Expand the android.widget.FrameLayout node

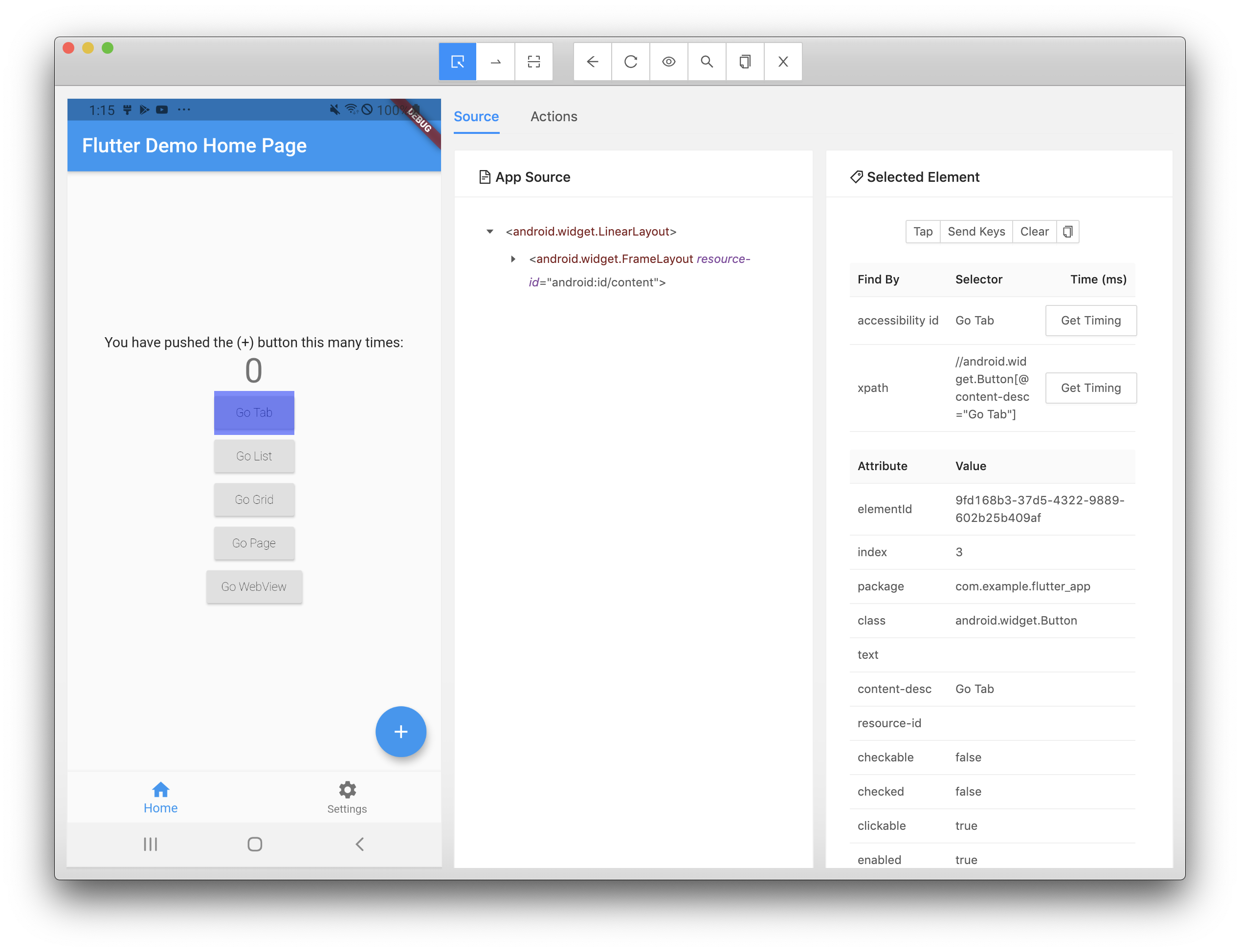click(x=513, y=259)
